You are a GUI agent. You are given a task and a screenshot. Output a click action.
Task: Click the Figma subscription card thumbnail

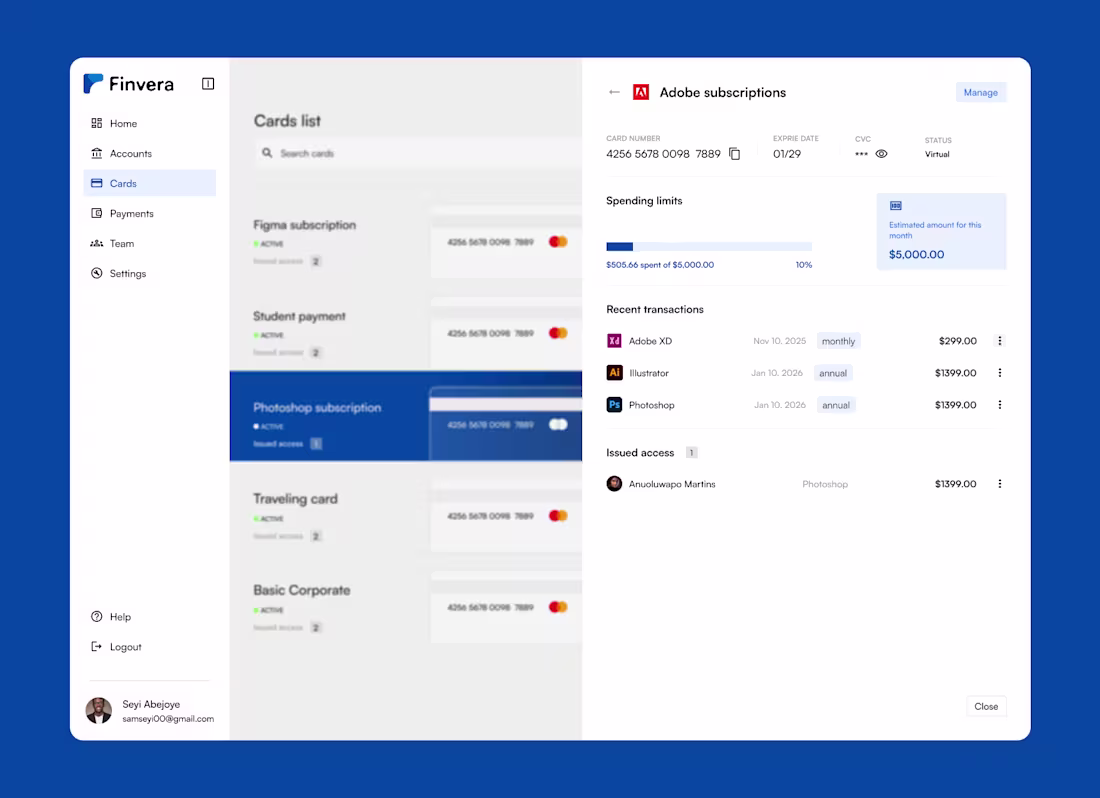click(506, 242)
